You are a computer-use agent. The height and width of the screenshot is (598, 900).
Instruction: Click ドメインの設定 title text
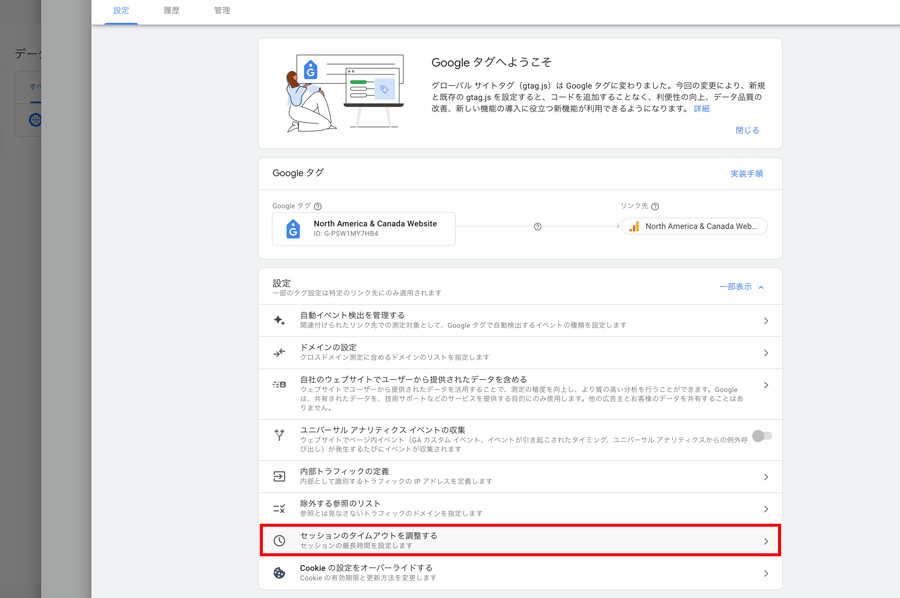tap(328, 347)
